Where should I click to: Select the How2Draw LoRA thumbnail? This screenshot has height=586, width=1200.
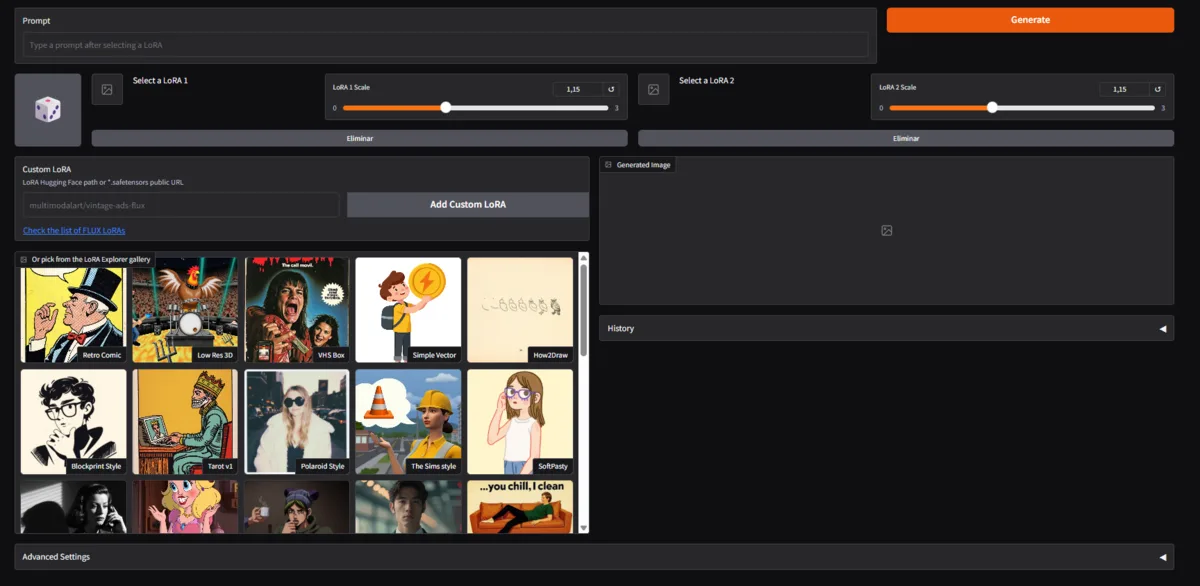point(520,310)
